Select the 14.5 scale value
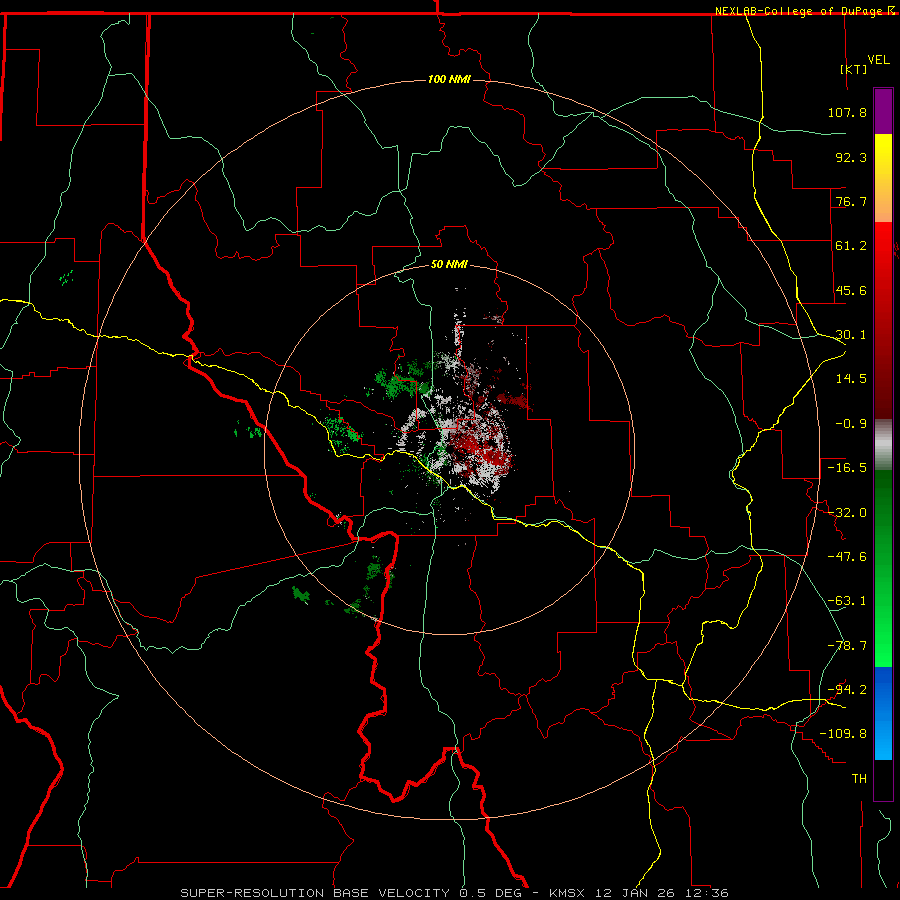900x900 pixels. tap(851, 379)
